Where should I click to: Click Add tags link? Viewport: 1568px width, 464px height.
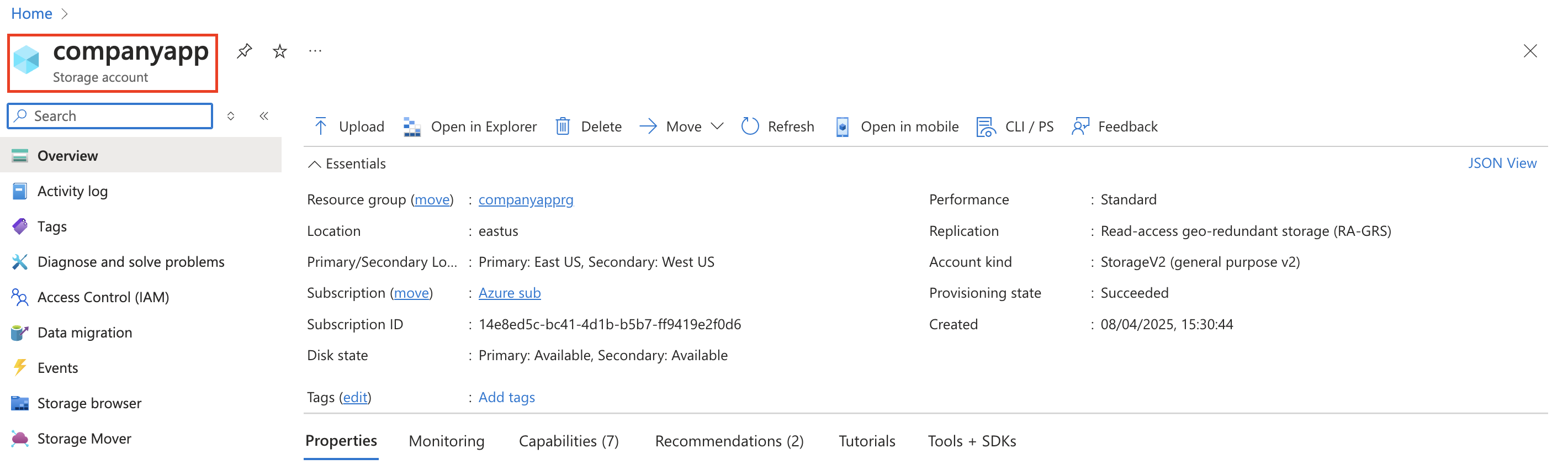(x=506, y=397)
